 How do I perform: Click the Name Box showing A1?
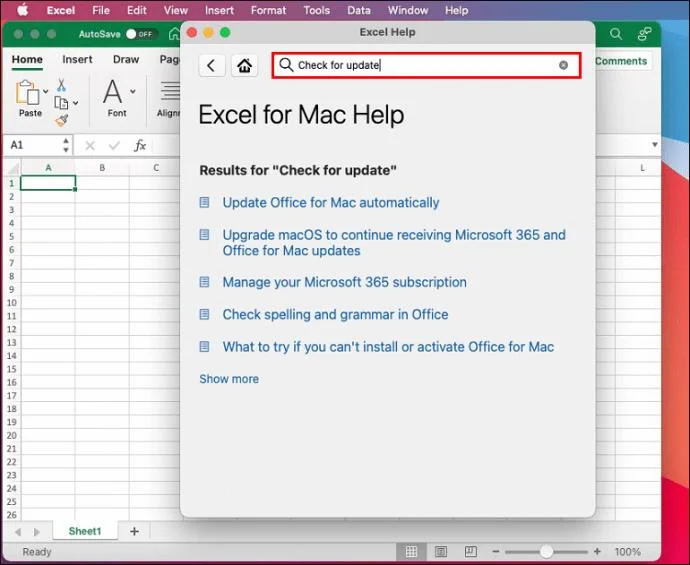(x=32, y=145)
